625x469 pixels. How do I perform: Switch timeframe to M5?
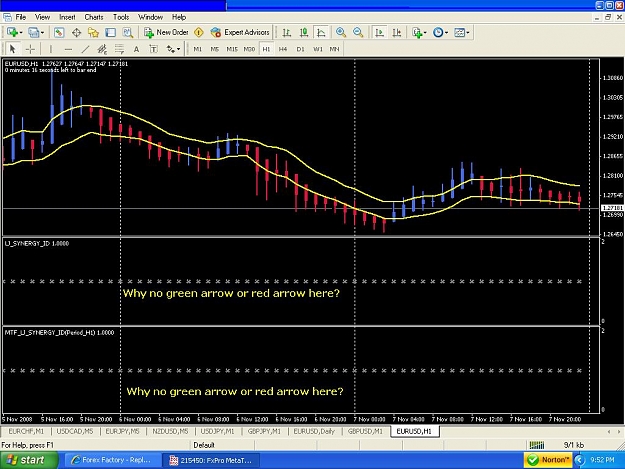214,49
